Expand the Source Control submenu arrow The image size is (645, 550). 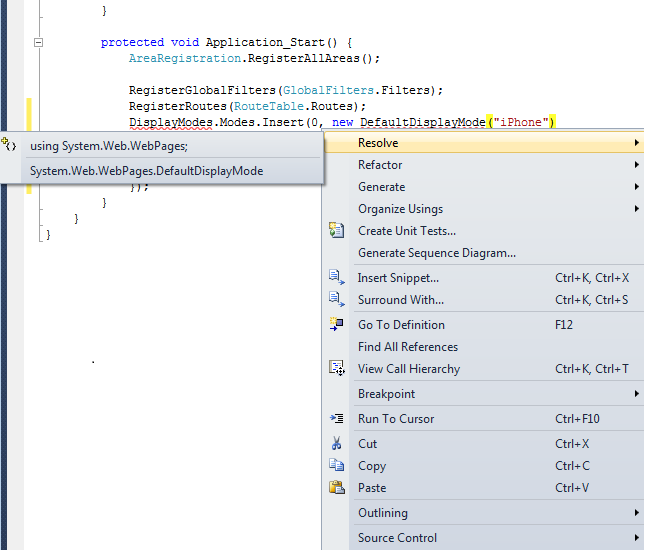coord(636,538)
